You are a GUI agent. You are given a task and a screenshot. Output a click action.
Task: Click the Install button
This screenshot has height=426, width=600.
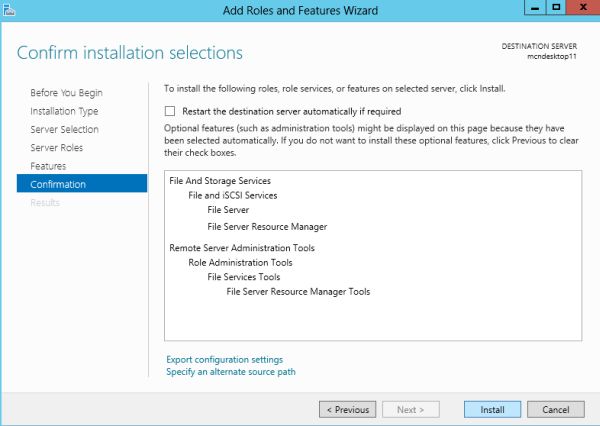pos(492,409)
